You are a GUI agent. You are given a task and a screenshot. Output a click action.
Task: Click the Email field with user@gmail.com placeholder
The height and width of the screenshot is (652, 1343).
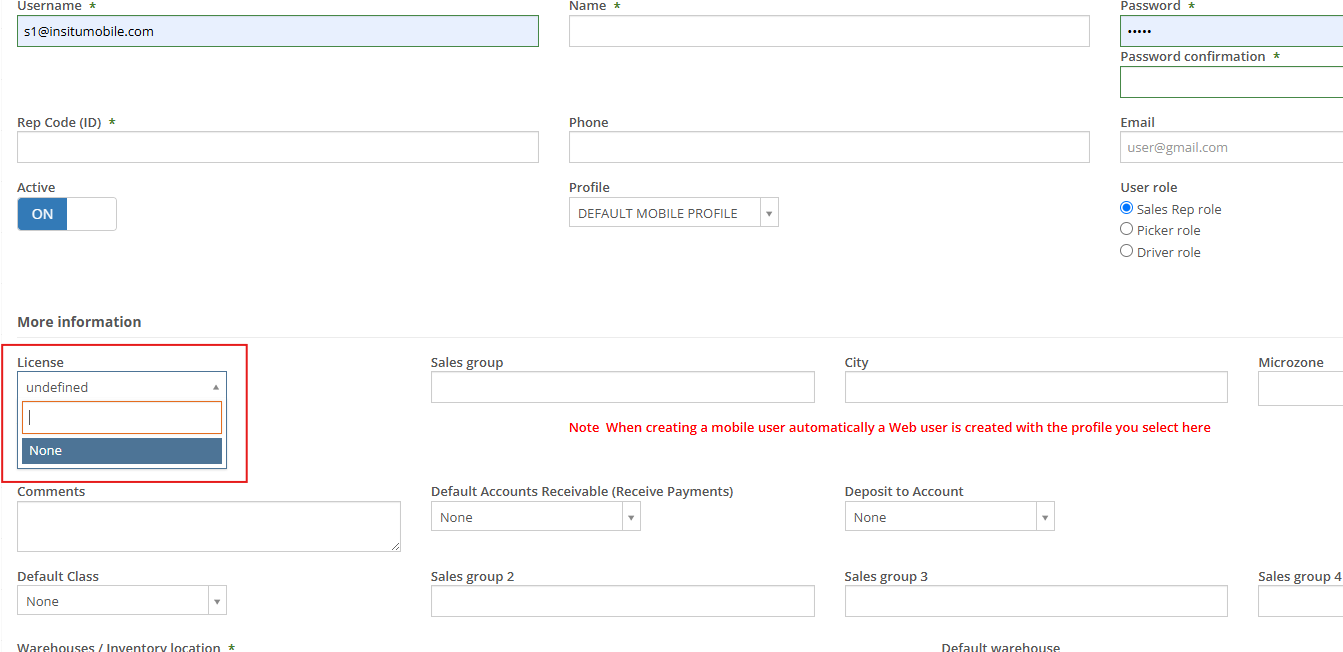coord(1231,147)
